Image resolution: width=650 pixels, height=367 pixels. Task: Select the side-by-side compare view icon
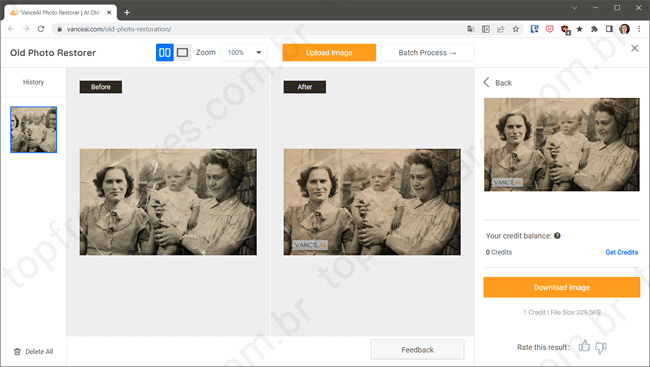165,53
